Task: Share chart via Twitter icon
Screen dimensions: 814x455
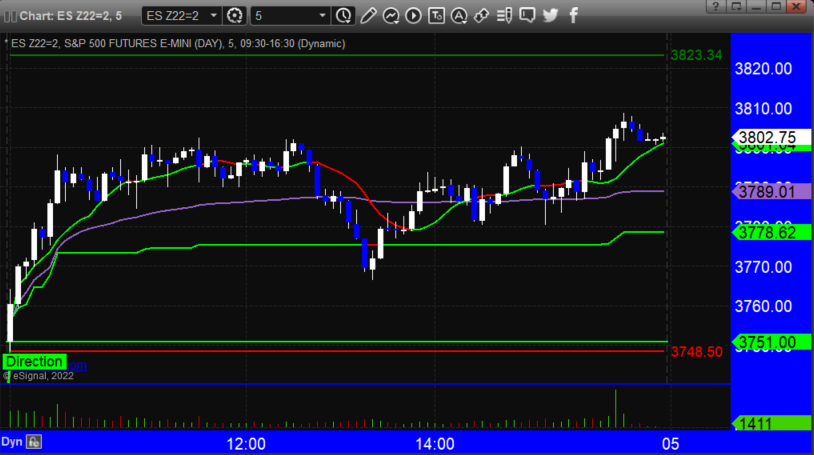Action: point(550,16)
